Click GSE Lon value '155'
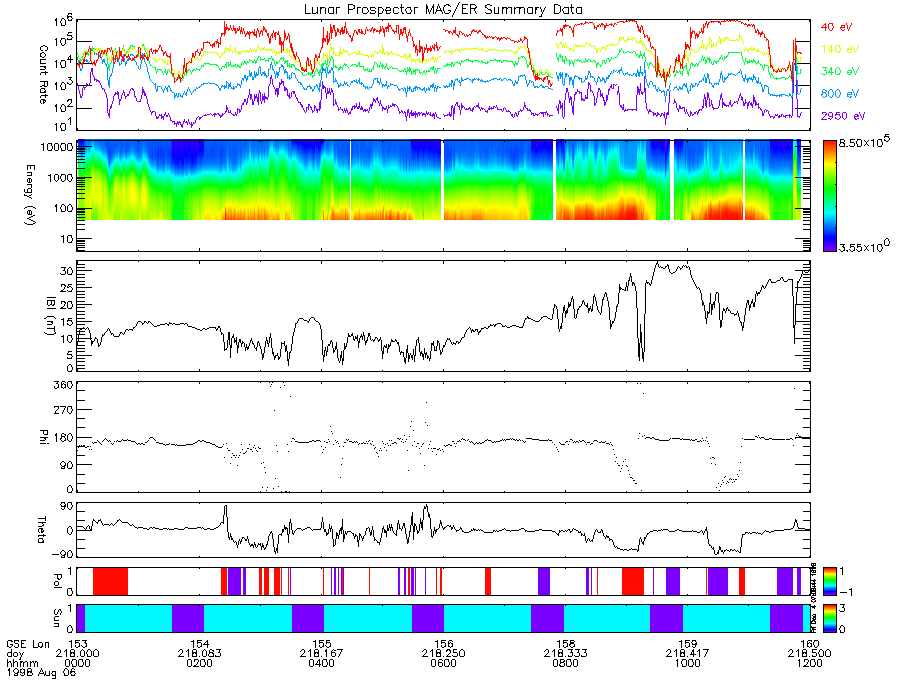The image size is (900, 700). [321, 644]
